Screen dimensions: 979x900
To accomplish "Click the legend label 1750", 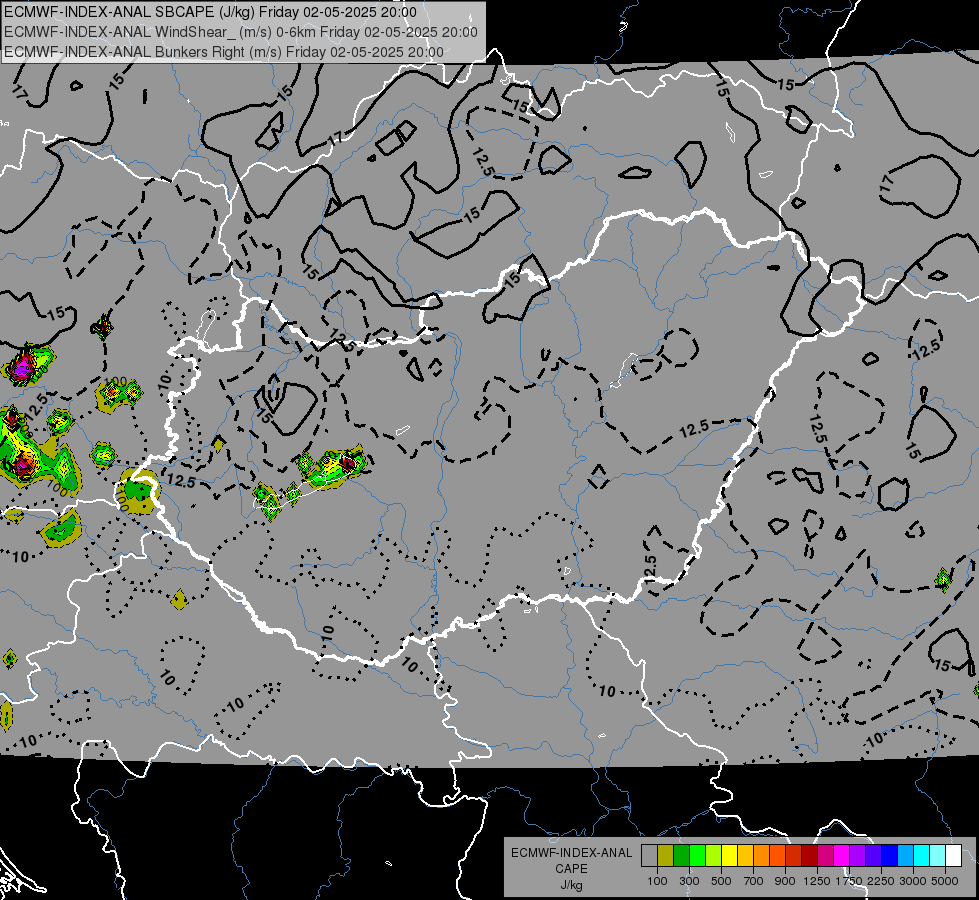I will pos(849,881).
